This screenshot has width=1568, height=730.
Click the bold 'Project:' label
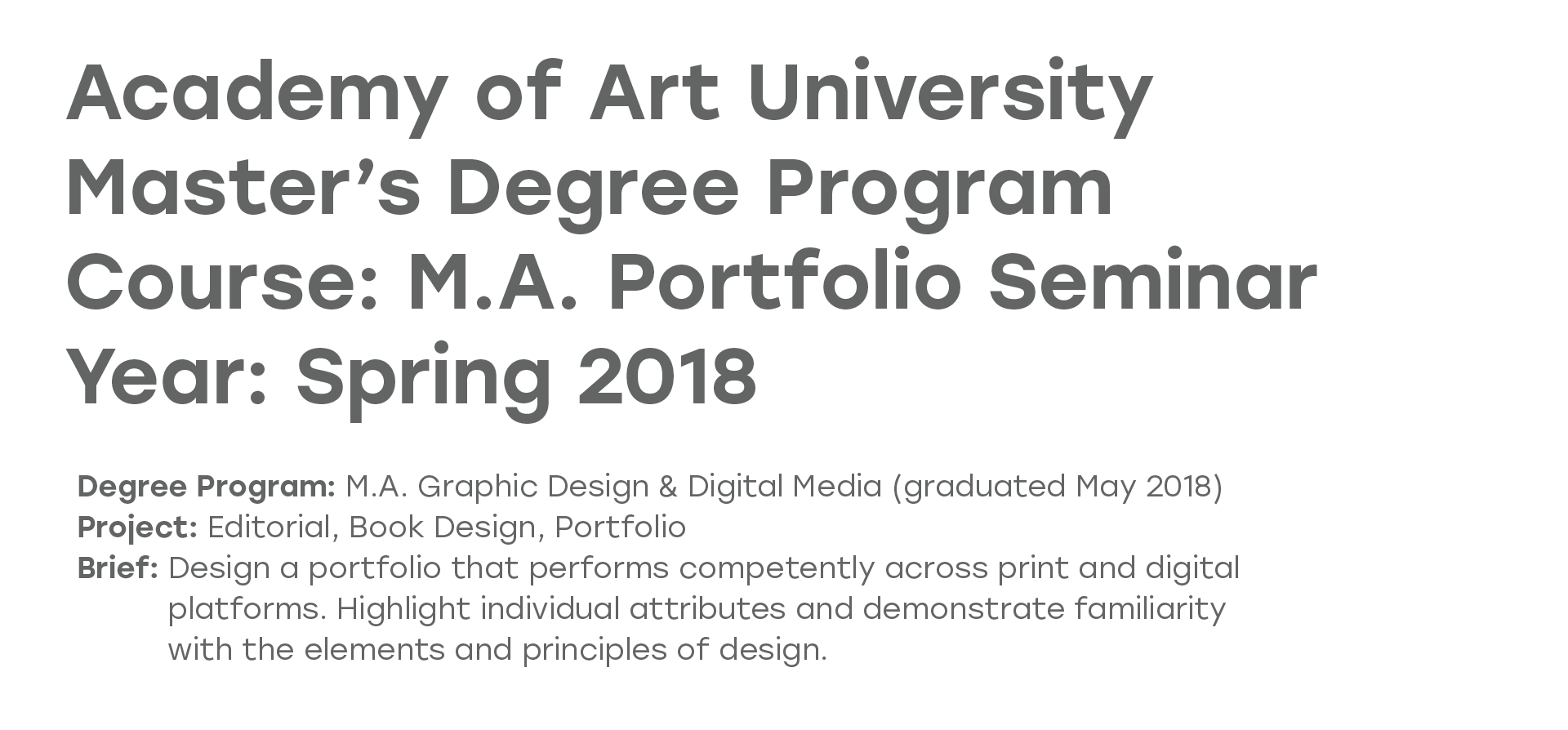click(137, 527)
